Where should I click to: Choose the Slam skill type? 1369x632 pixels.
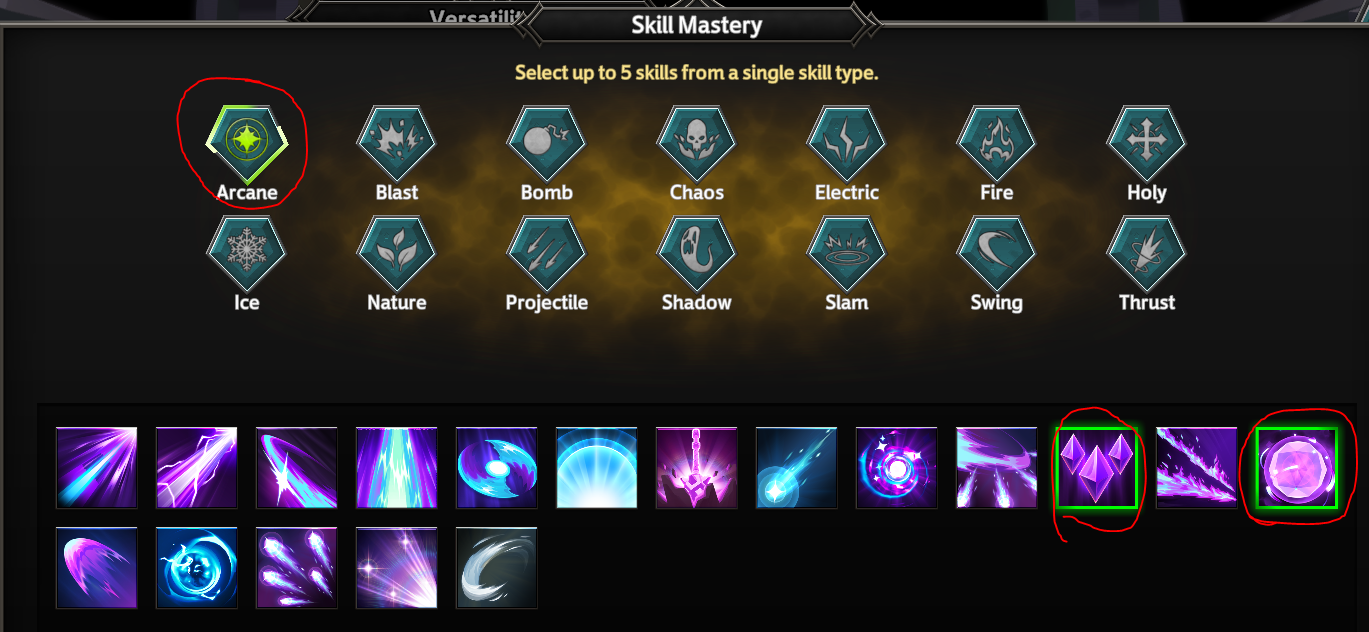point(846,252)
